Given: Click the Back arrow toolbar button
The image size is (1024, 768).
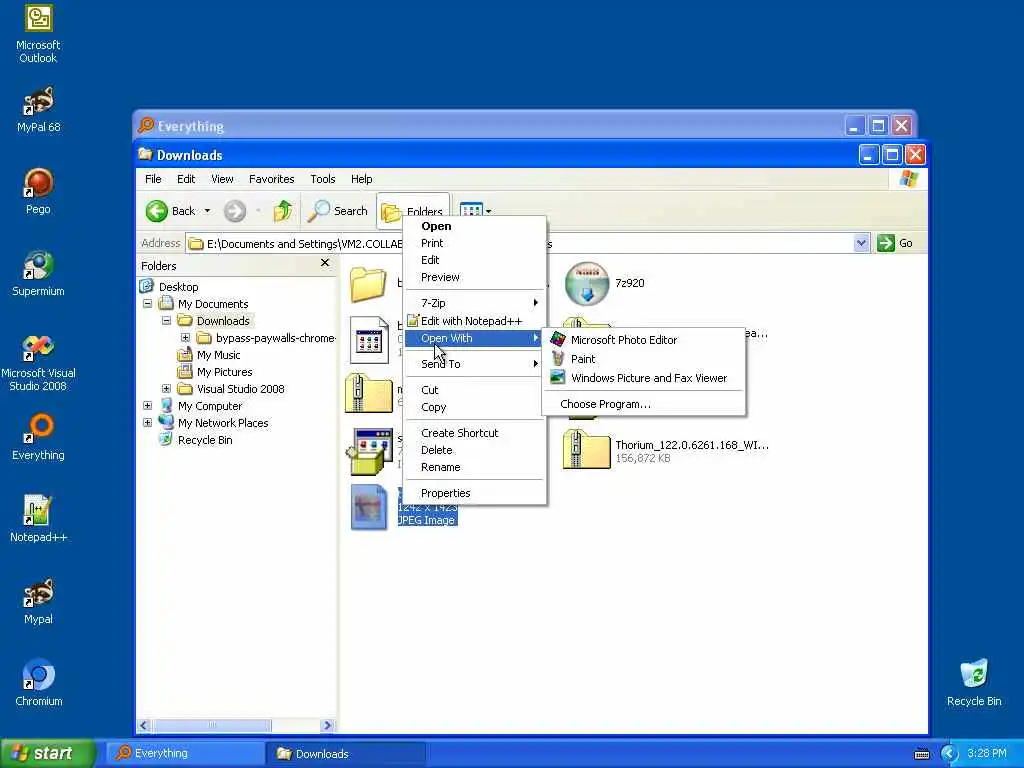Looking at the screenshot, I should point(170,211).
